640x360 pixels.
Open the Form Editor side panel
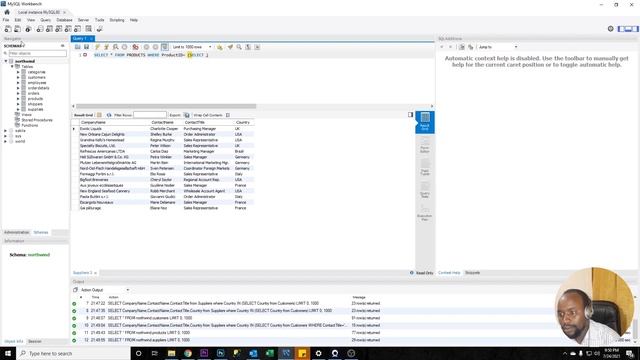[x=425, y=145]
